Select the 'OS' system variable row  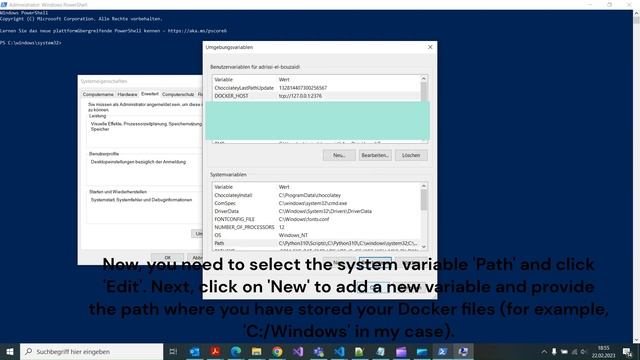[316, 235]
